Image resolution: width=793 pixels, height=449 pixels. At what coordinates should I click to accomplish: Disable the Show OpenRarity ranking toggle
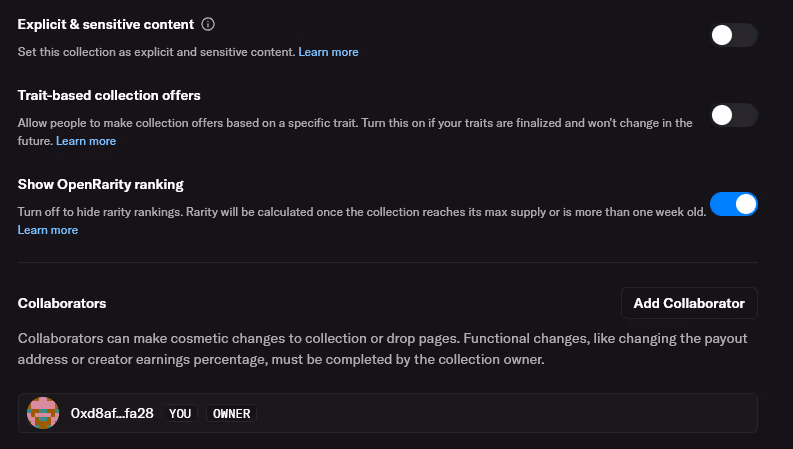[x=733, y=204]
